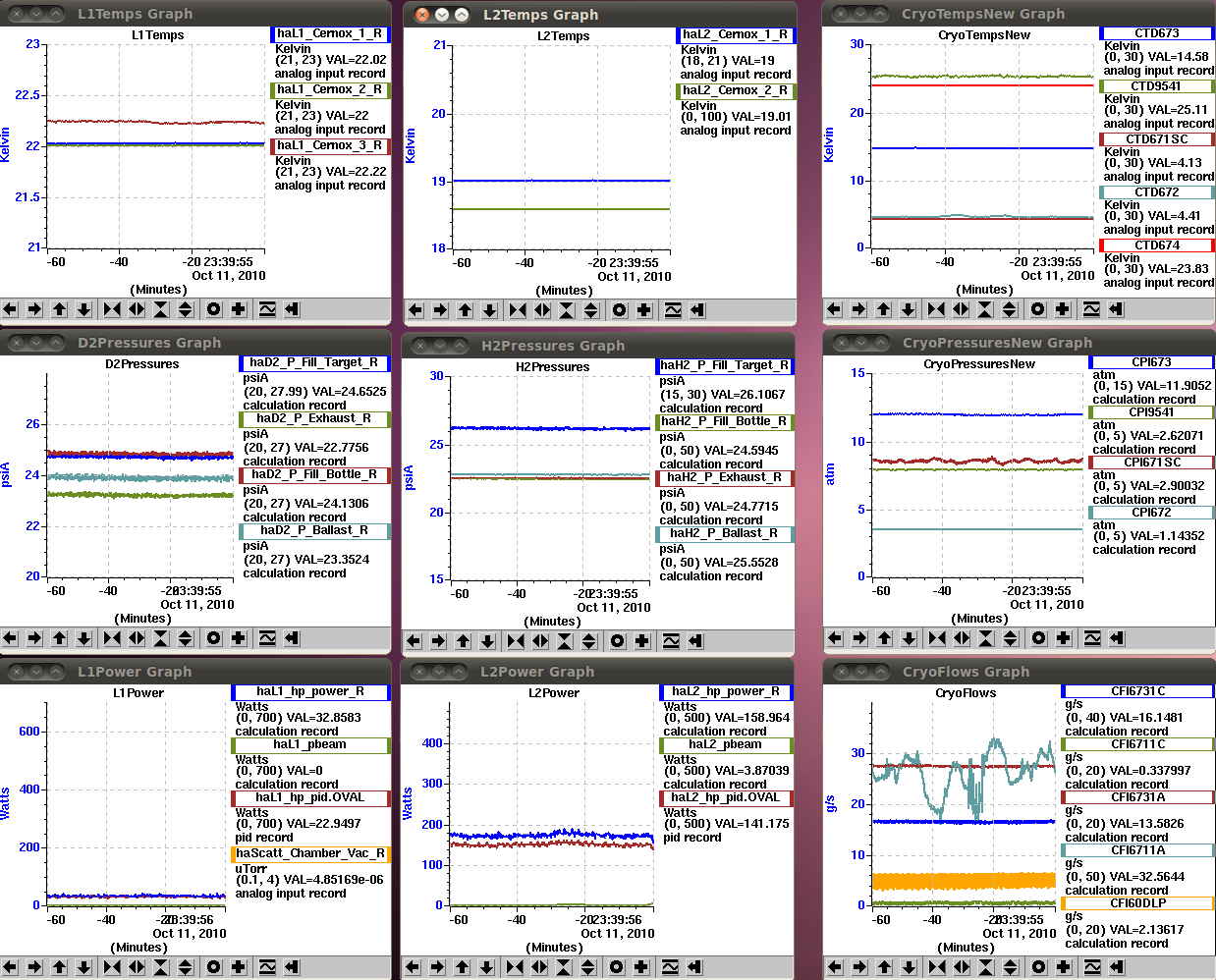Select the haL2_pbeam legend entry
This screenshot has width=1216, height=980.
click(x=725, y=744)
